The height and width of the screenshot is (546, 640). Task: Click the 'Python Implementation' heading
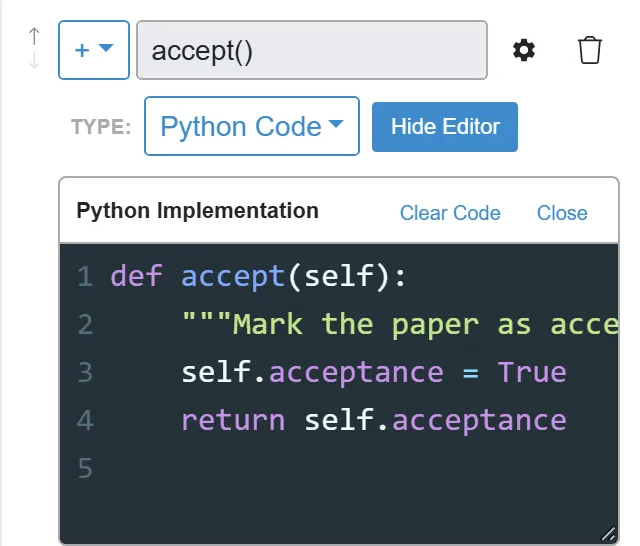198,211
